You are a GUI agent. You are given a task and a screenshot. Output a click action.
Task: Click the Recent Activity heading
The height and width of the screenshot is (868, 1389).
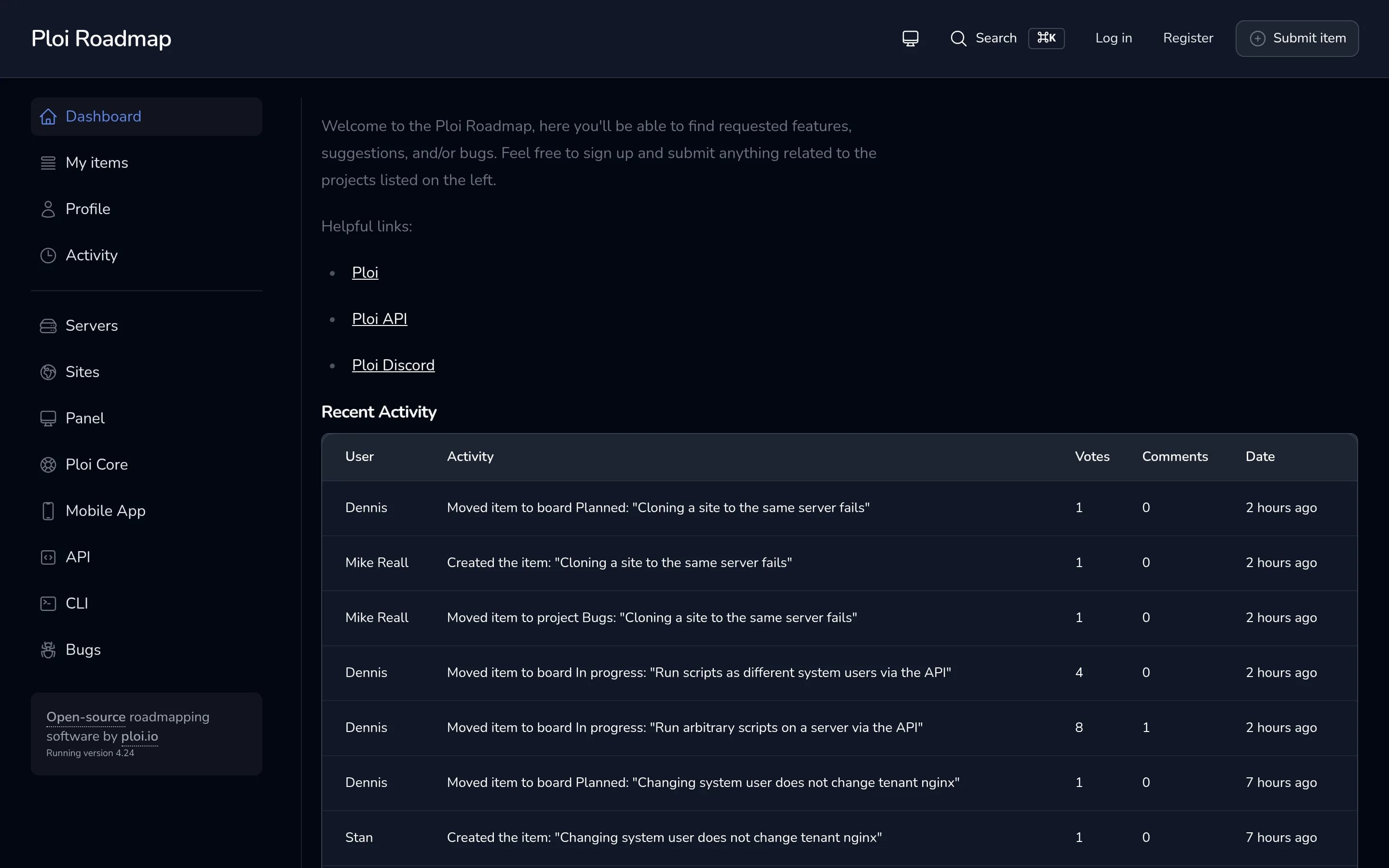pyautogui.click(x=379, y=412)
